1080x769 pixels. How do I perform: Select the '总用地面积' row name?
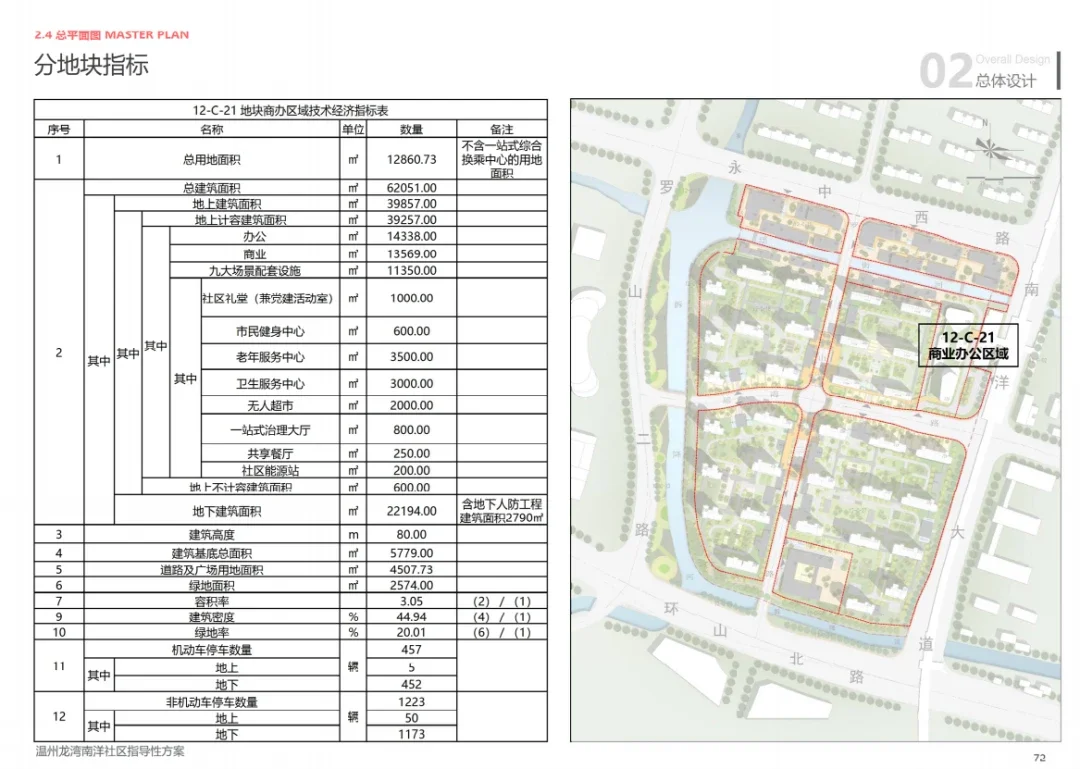click(211, 159)
